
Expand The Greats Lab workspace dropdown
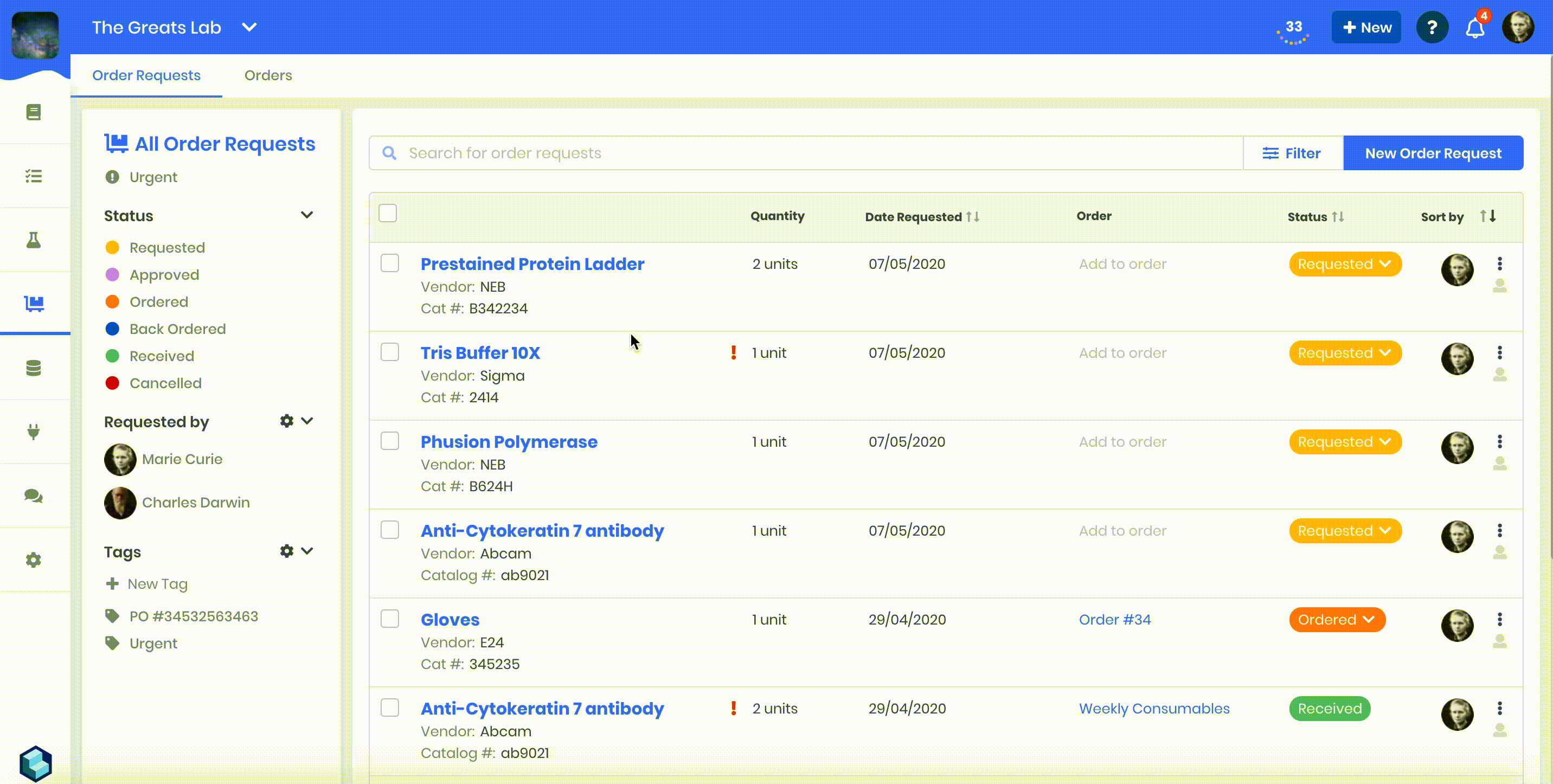[249, 28]
